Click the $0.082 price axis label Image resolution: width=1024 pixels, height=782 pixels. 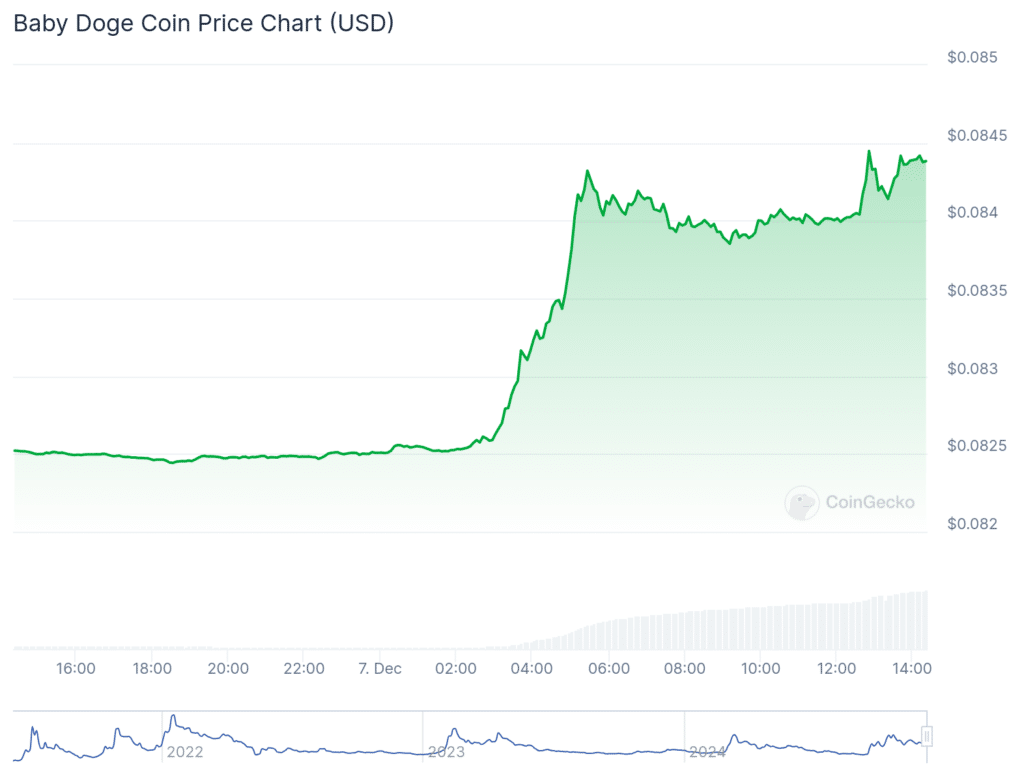[973, 524]
